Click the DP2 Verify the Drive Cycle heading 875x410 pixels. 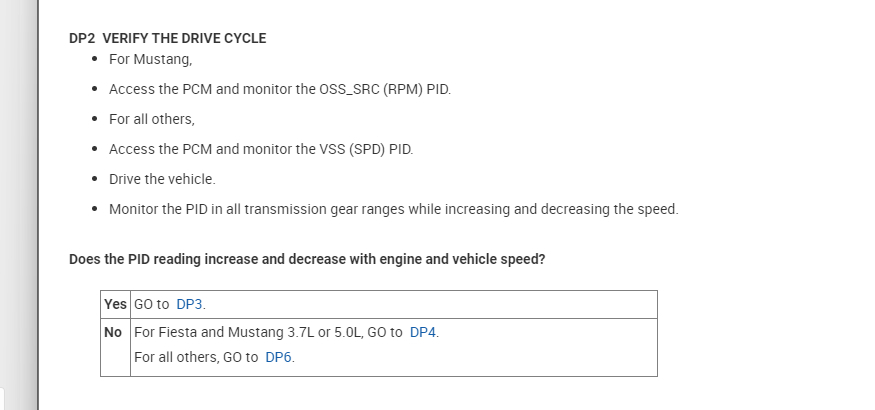pyautogui.click(x=167, y=39)
